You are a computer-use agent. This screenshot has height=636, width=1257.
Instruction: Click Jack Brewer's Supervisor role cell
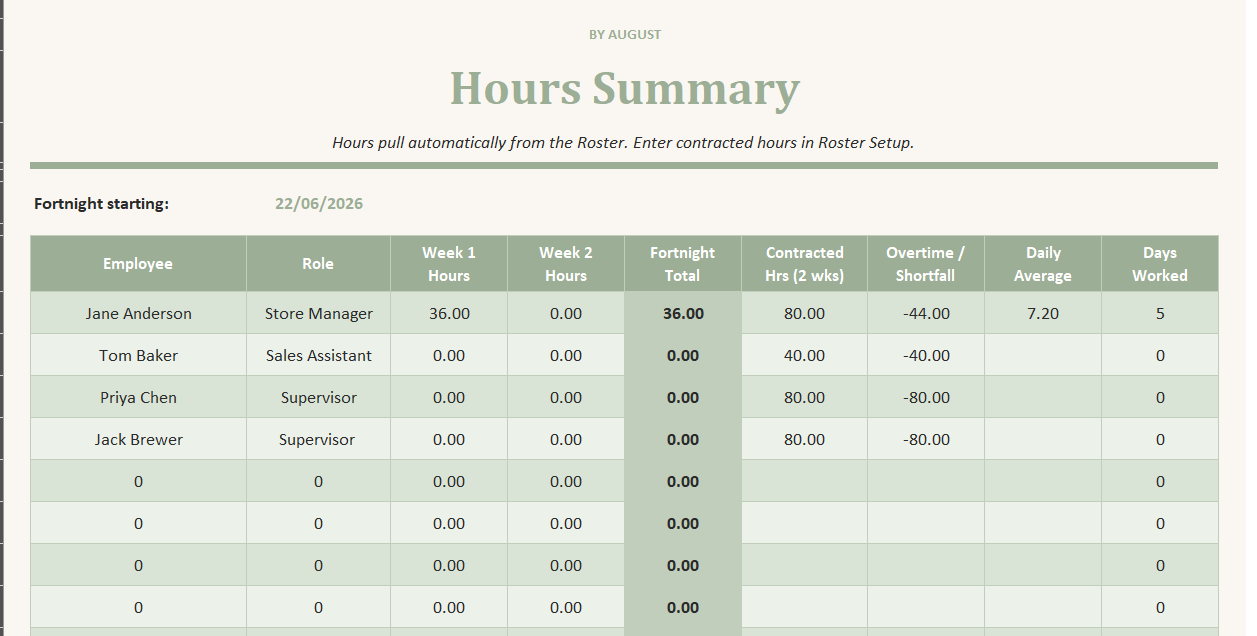[x=318, y=439]
